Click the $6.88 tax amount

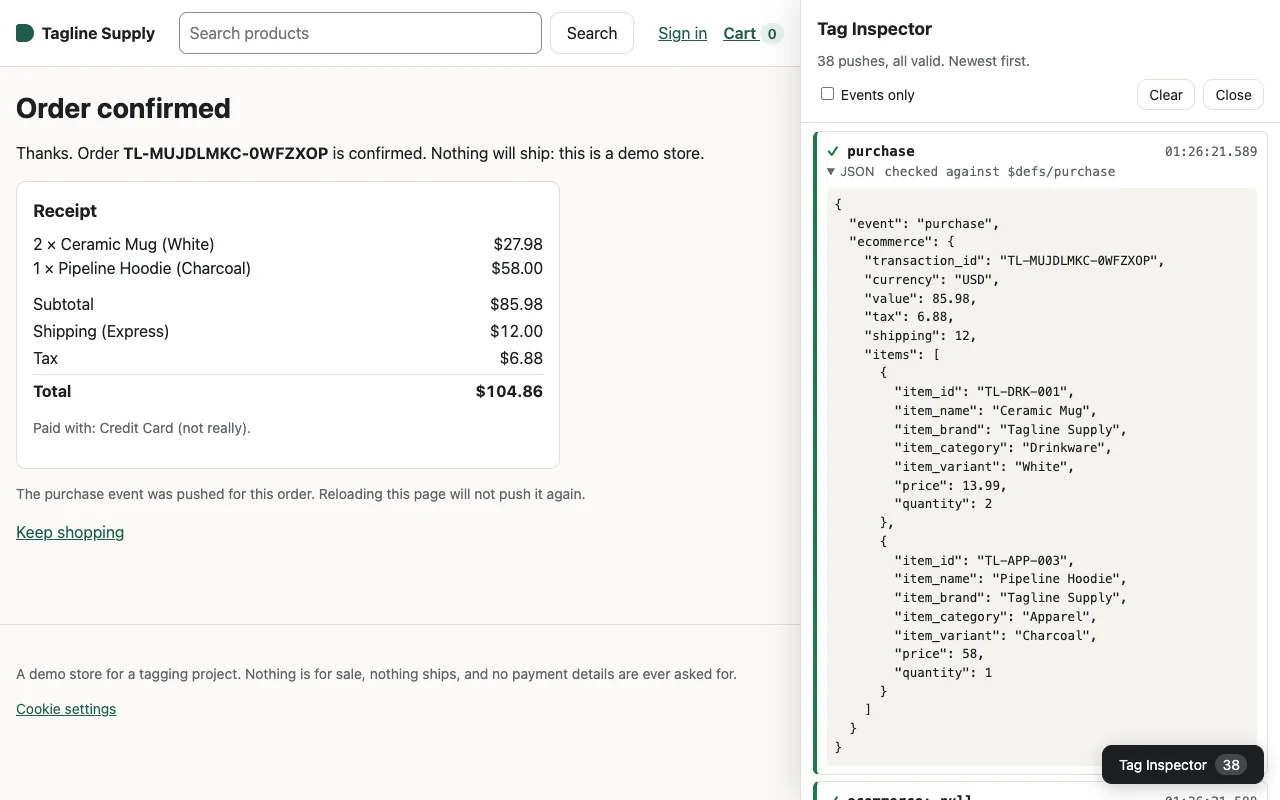(x=521, y=358)
